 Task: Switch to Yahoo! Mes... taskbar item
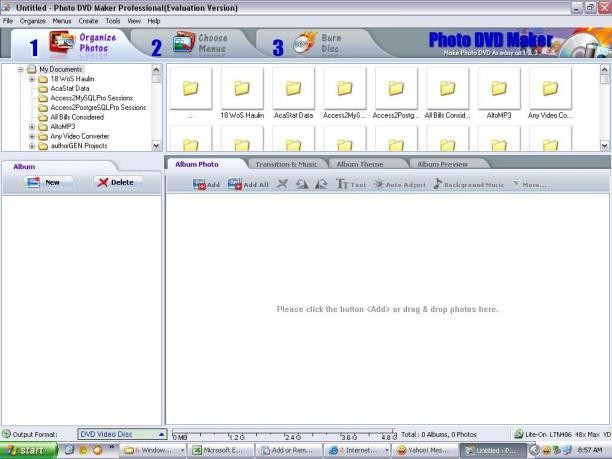(x=425, y=450)
